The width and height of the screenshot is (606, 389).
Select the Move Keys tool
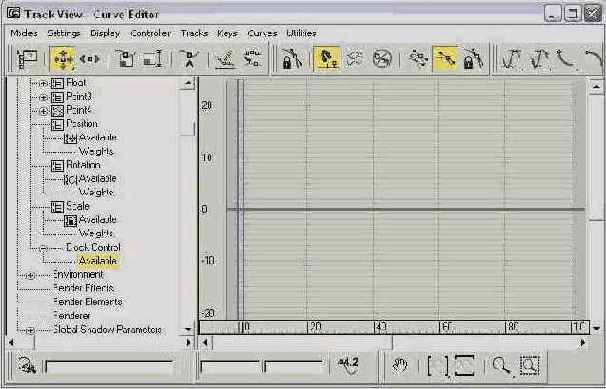click(x=61, y=59)
